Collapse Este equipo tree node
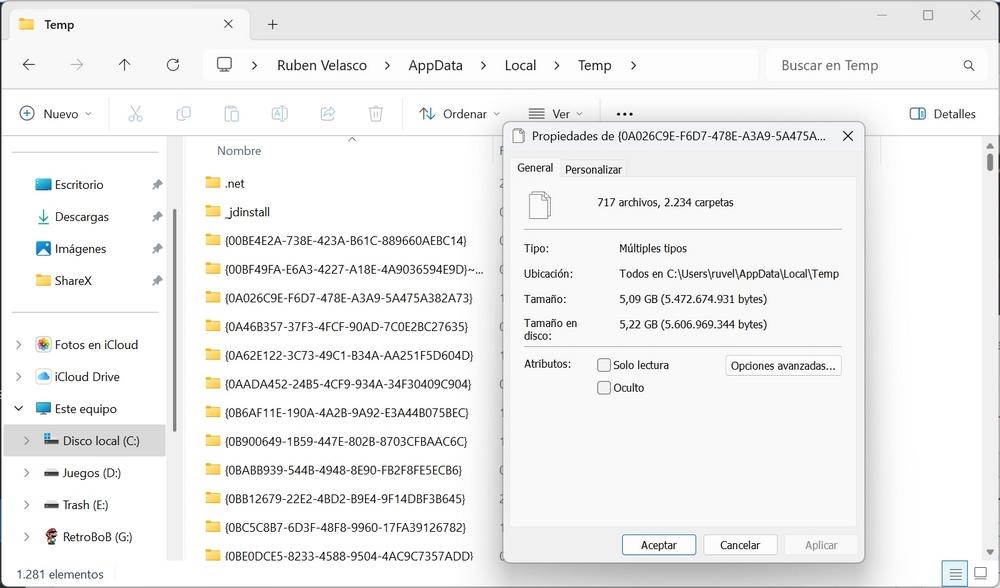This screenshot has width=1000, height=588. pyautogui.click(x=18, y=409)
